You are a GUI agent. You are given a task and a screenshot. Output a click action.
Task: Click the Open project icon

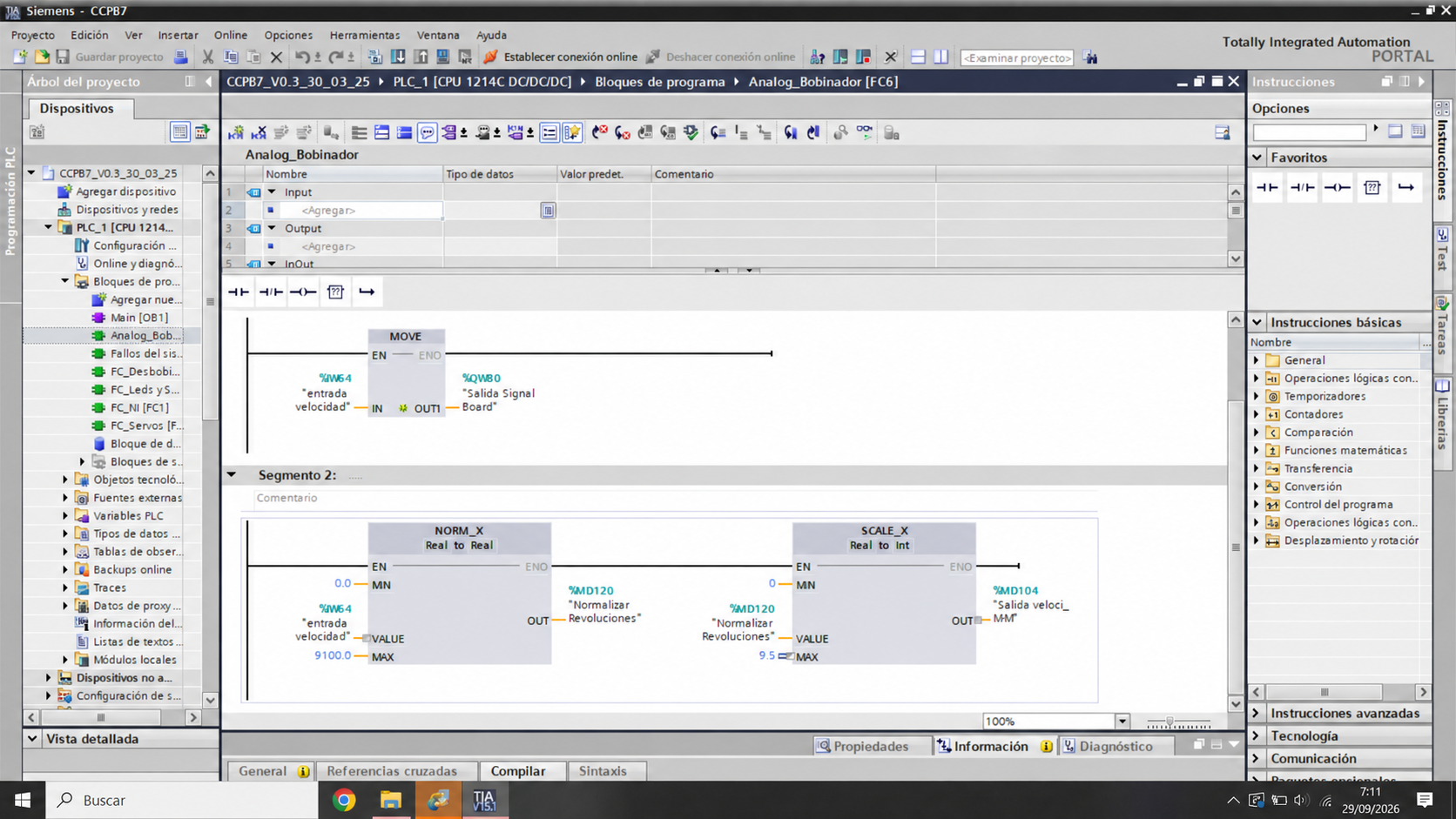[x=41, y=57]
